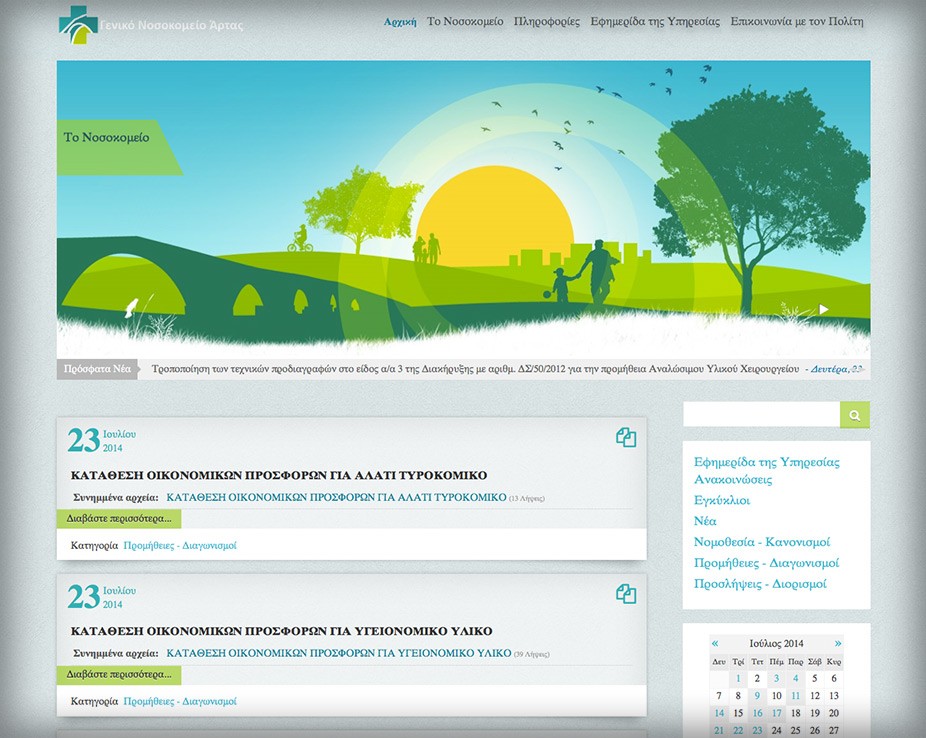Click Διαβάστε περισσότερα on the ΥΓΕΙΟΝΟΜΙΚΟ ΥΛΙΚΟ post

click(119, 674)
